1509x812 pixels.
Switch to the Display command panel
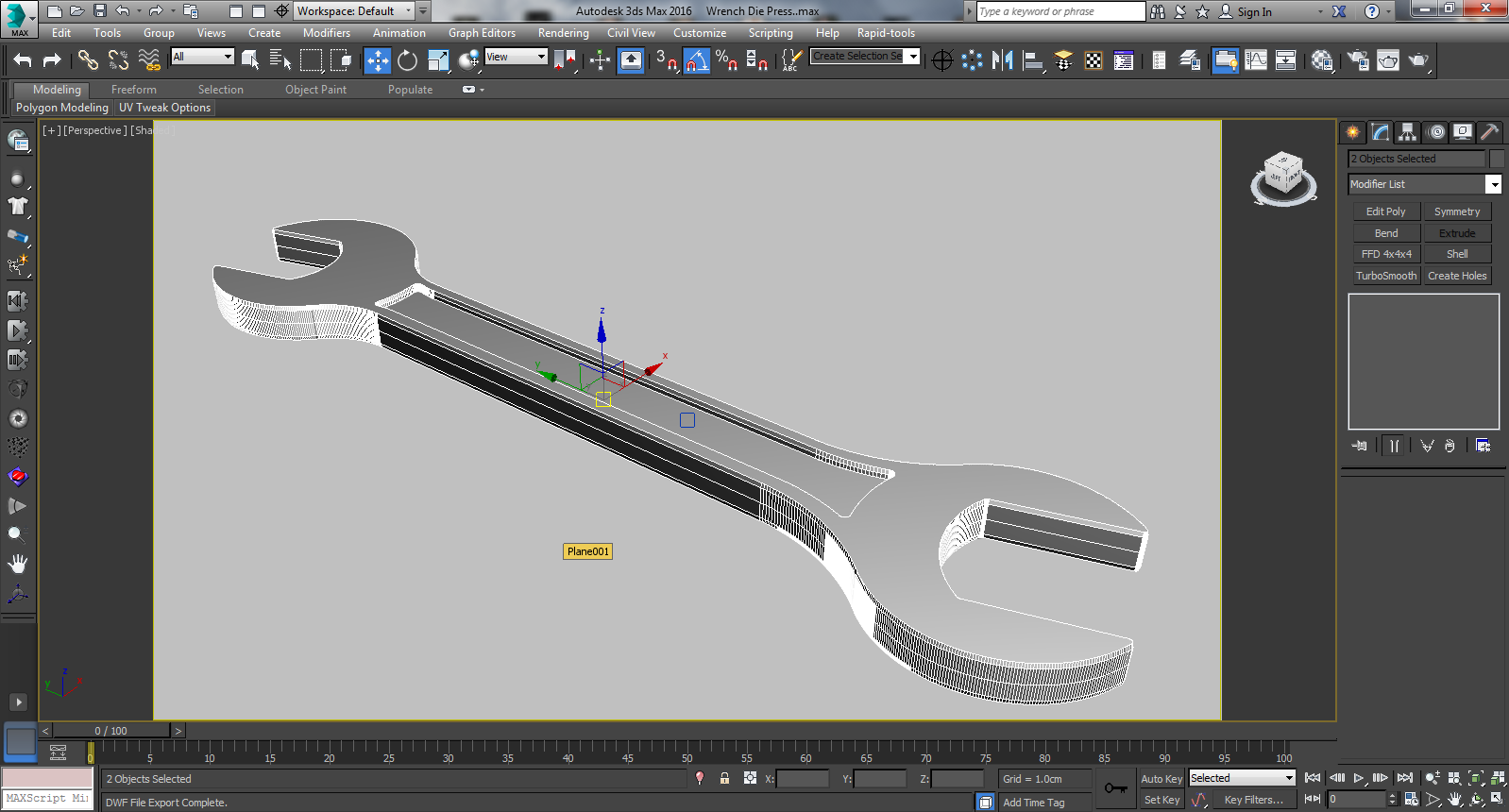pyautogui.click(x=1463, y=132)
